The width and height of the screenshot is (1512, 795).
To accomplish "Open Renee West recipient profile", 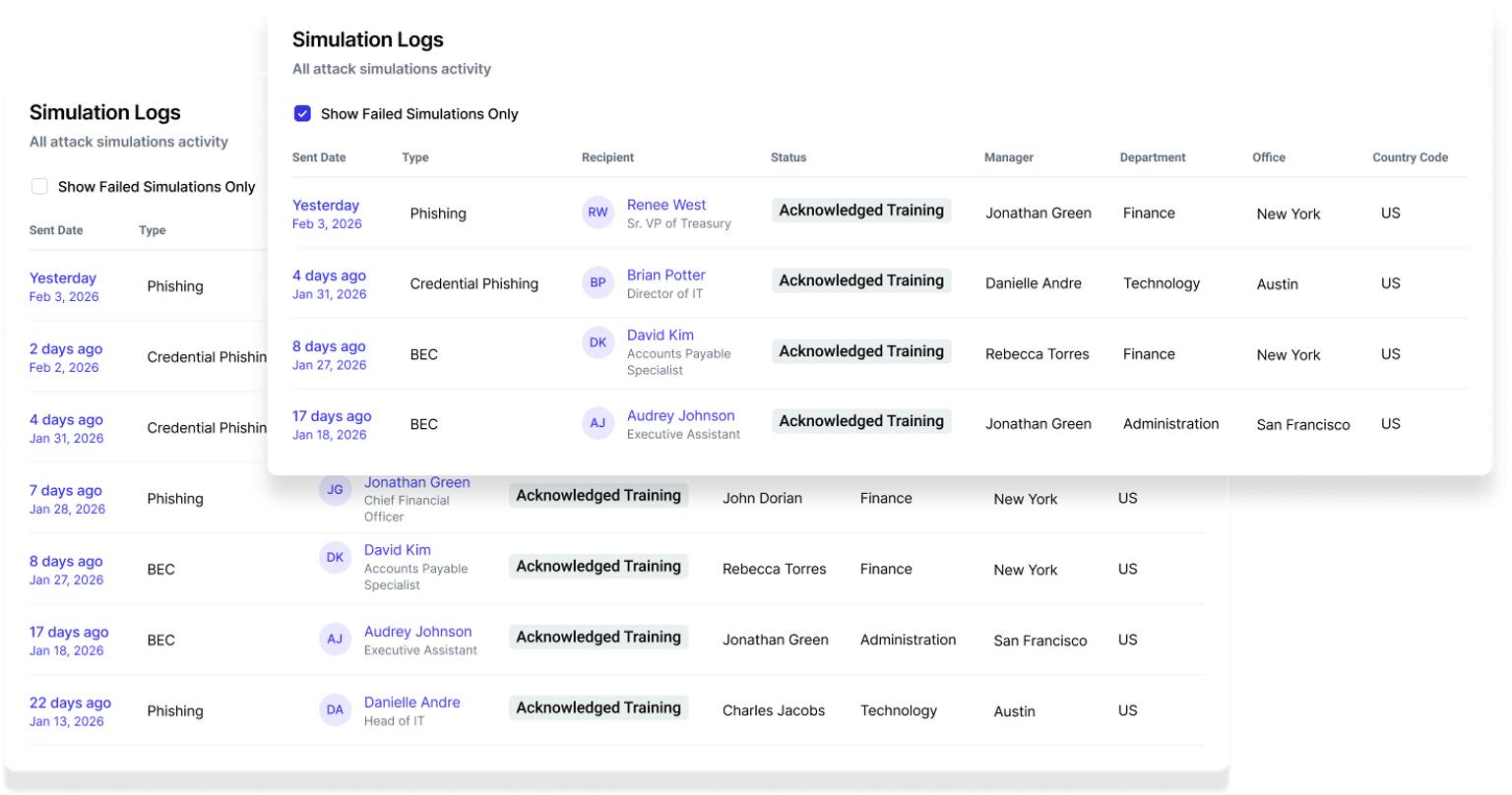I will [666, 205].
